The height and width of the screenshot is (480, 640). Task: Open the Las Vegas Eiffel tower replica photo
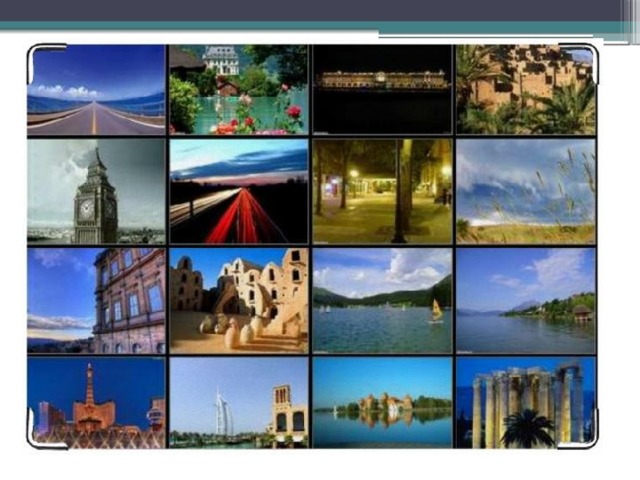coord(96,403)
